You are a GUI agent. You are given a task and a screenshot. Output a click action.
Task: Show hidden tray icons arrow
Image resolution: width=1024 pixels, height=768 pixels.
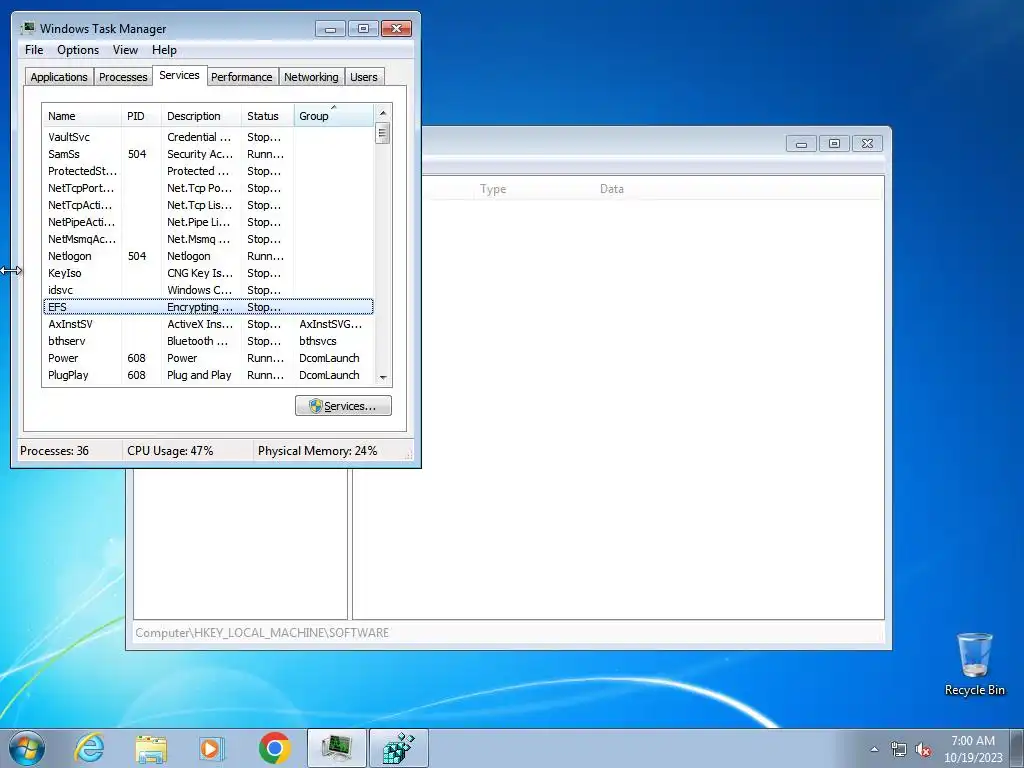point(874,749)
